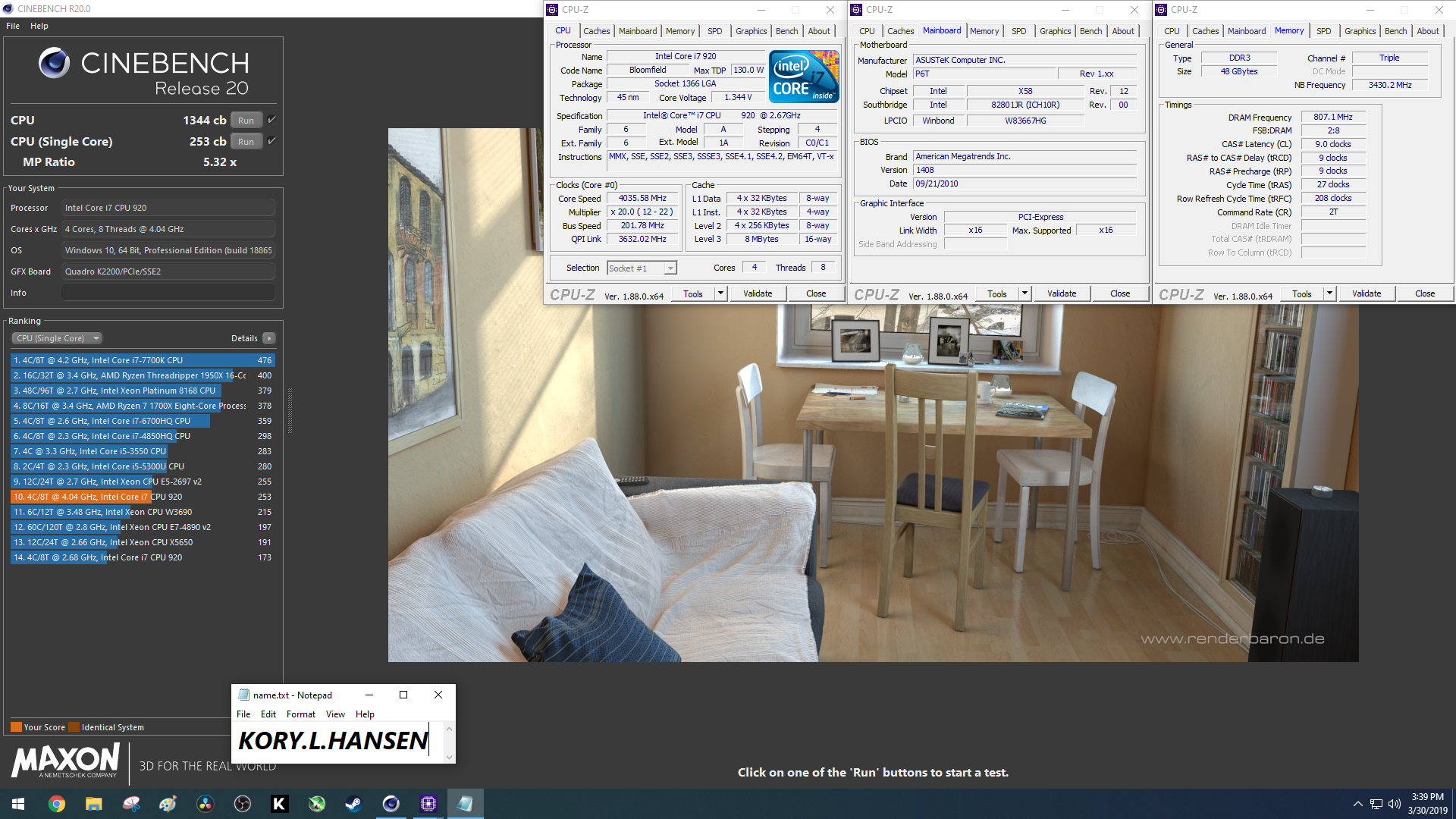Click Close button in Memory CPU-Z window
The image size is (1456, 819).
[1425, 293]
